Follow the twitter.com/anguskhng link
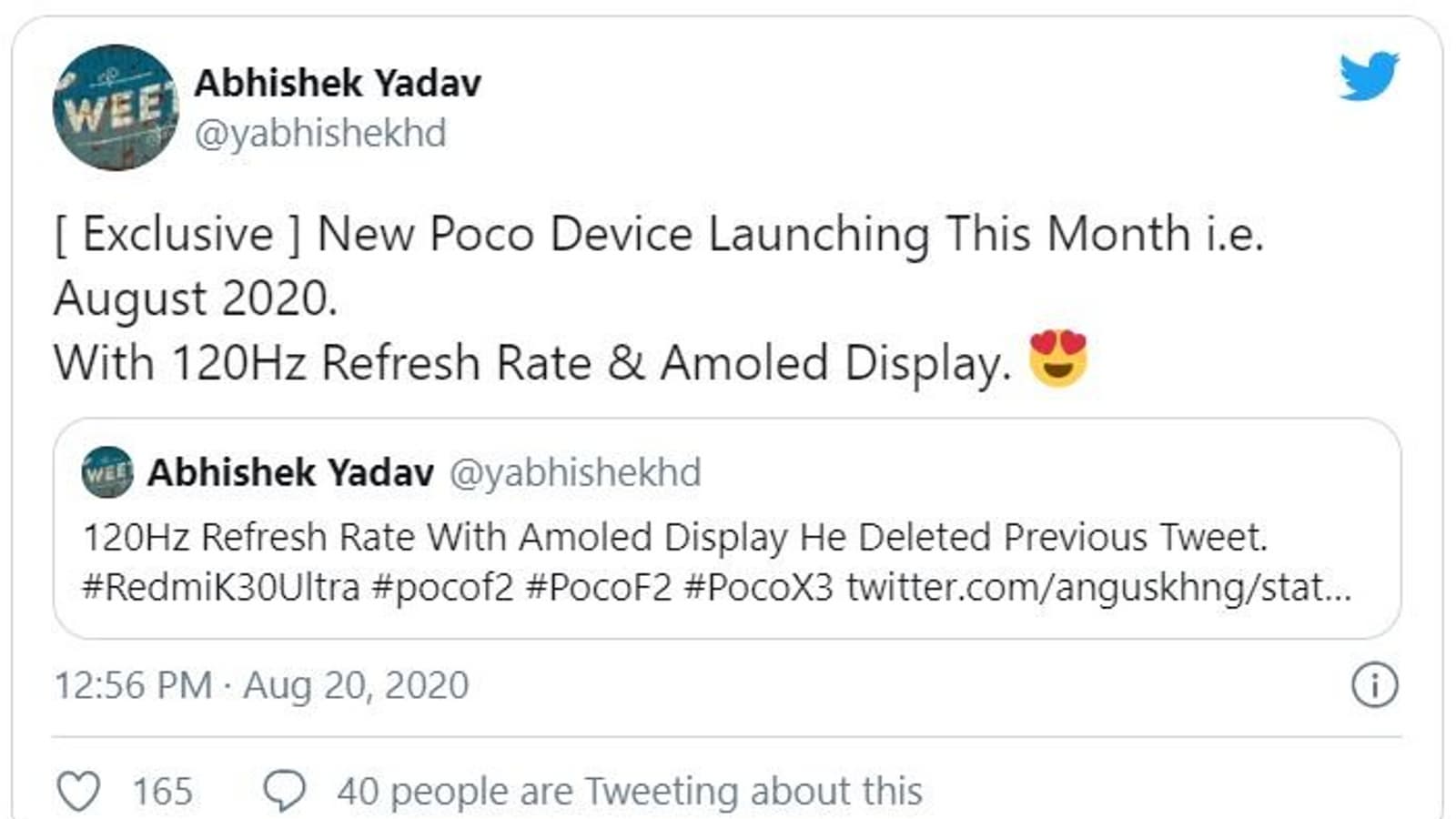The width and height of the screenshot is (1456, 819). click(1098, 587)
